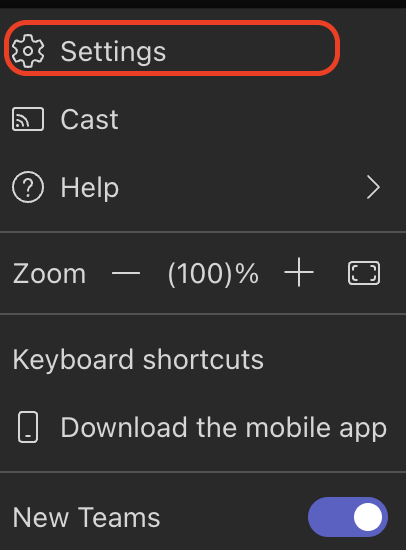Screen dimensions: 406x550
Task: Click the Settings gear icon
Action: tap(28, 51)
